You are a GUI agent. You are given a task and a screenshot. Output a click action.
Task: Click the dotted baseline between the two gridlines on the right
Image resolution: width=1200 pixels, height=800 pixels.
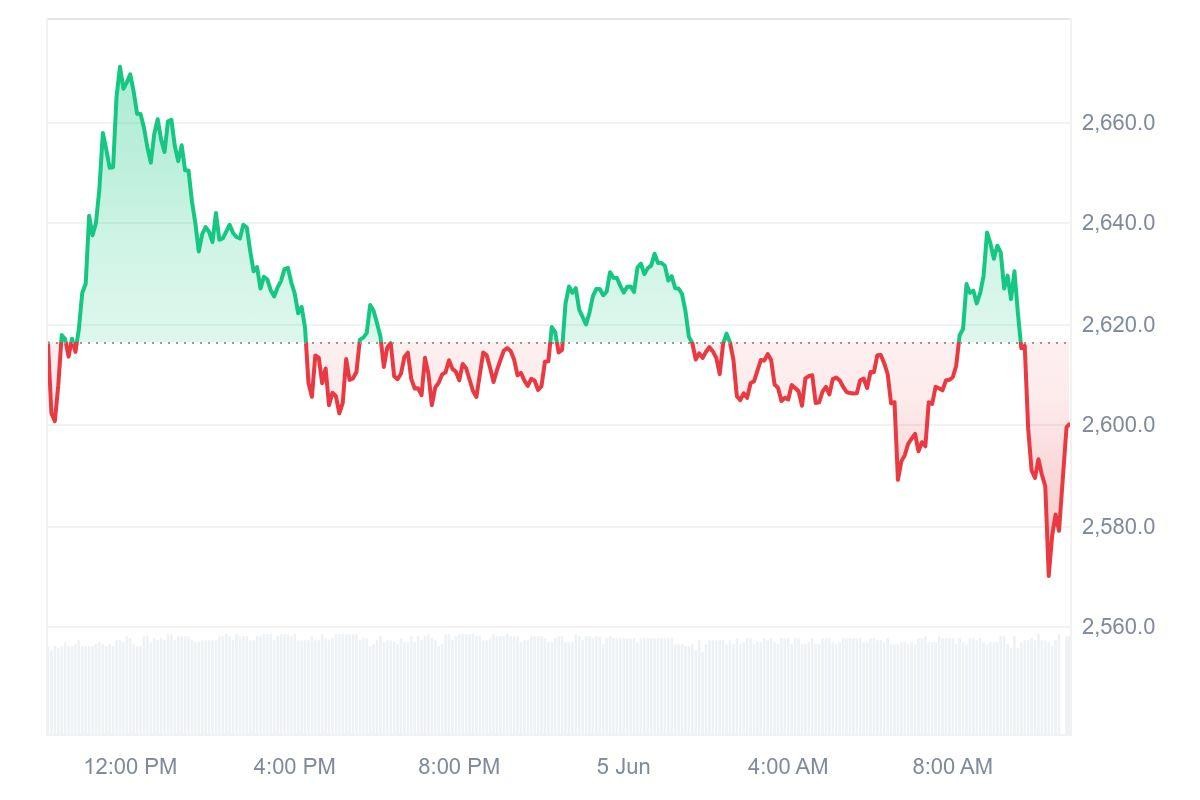click(1045, 343)
